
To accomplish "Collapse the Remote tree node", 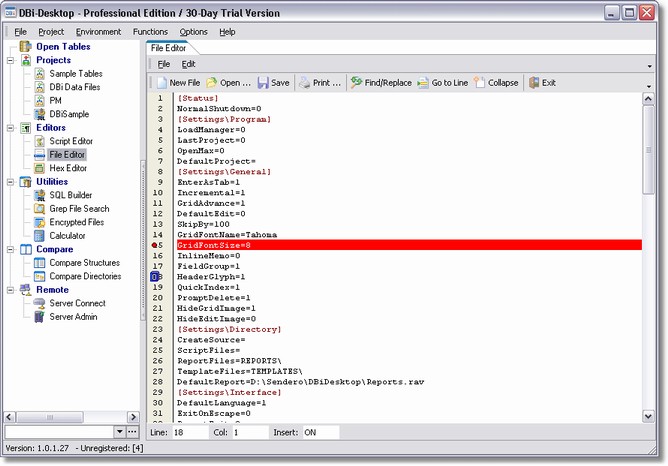I will coord(11,290).
